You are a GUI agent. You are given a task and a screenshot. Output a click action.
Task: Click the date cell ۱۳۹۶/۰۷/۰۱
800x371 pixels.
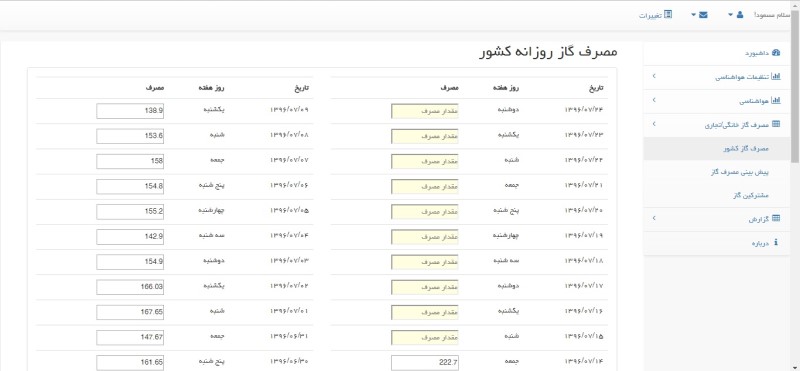click(289, 311)
